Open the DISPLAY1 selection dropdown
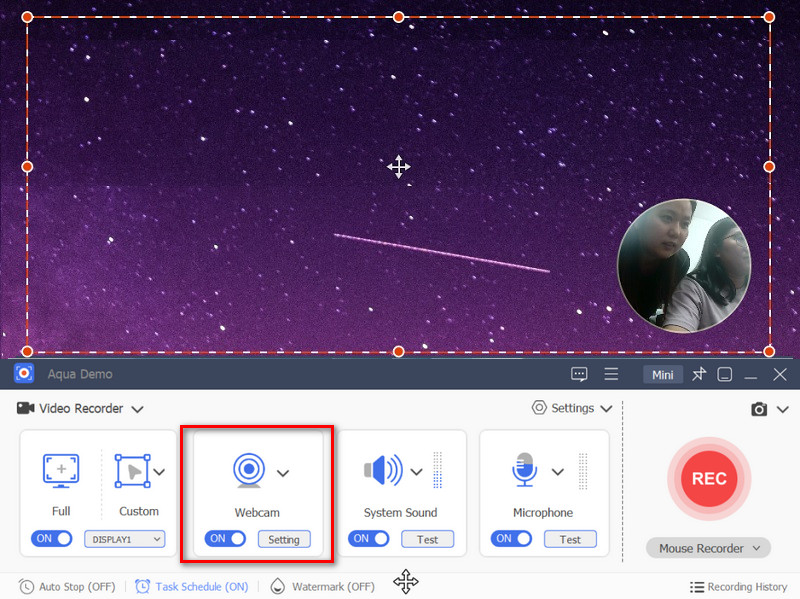Image resolution: width=800 pixels, height=599 pixels. 124,539
